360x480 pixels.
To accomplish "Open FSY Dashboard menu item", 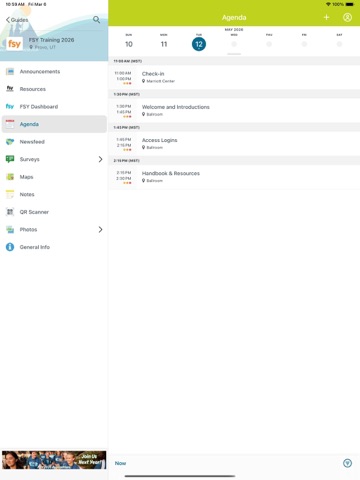I will click(x=54, y=107).
